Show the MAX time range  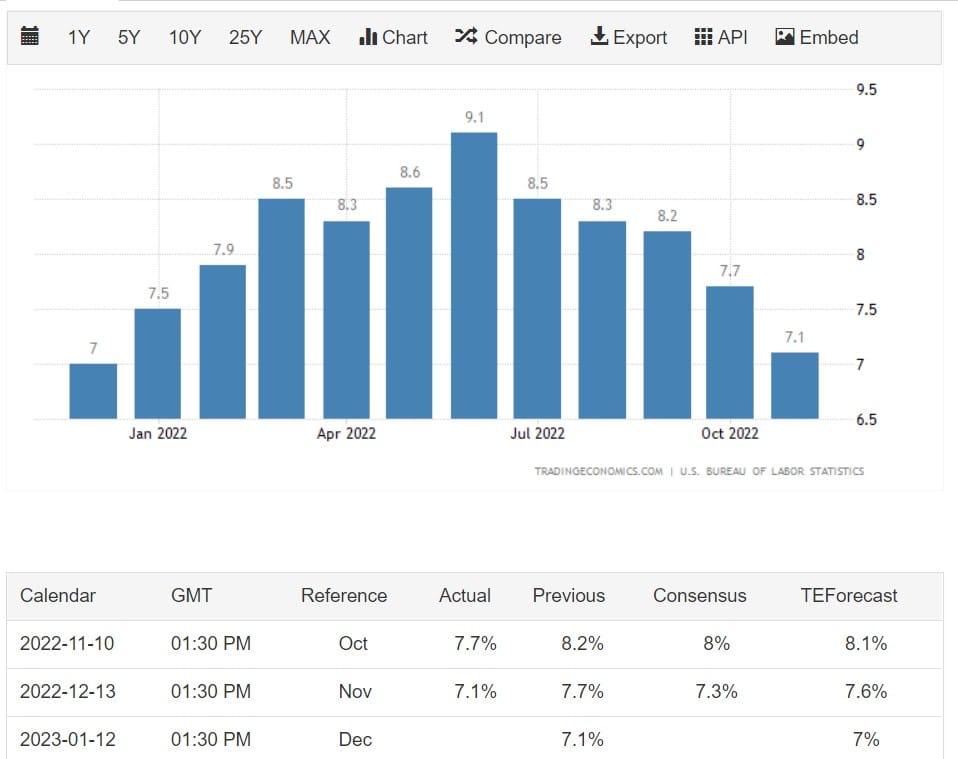(x=310, y=37)
